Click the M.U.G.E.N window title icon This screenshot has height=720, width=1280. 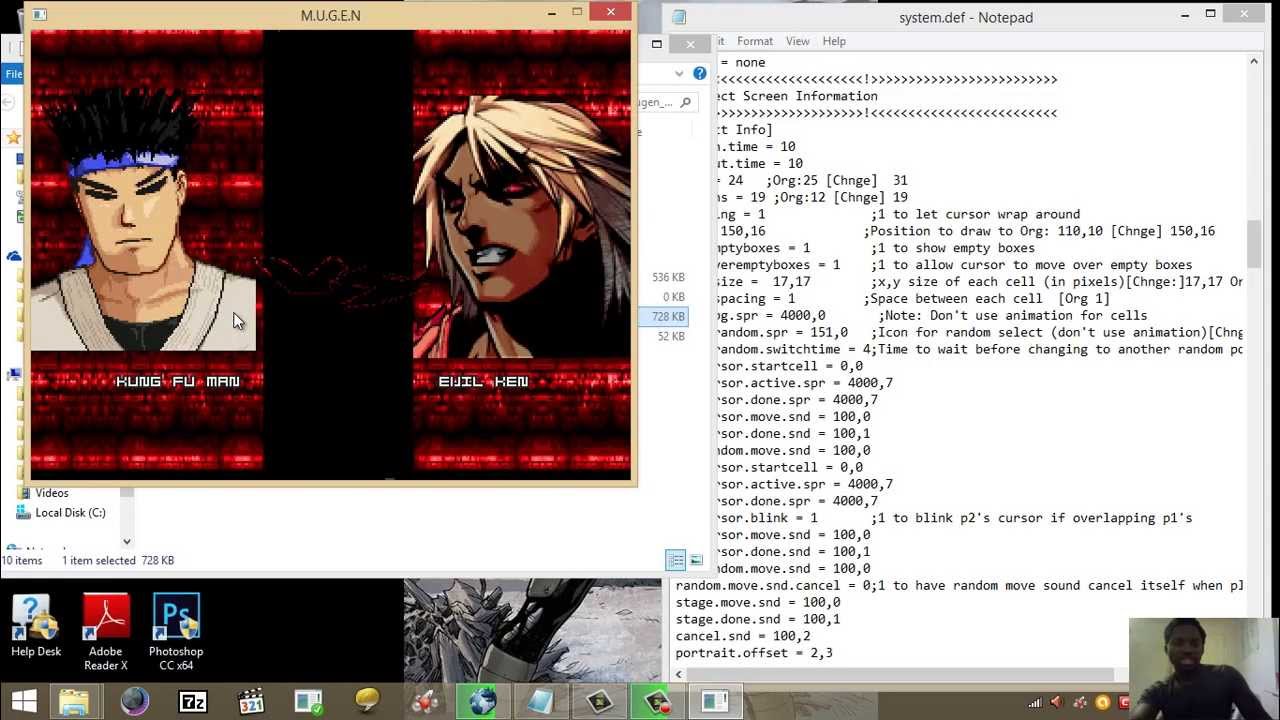tap(39, 15)
